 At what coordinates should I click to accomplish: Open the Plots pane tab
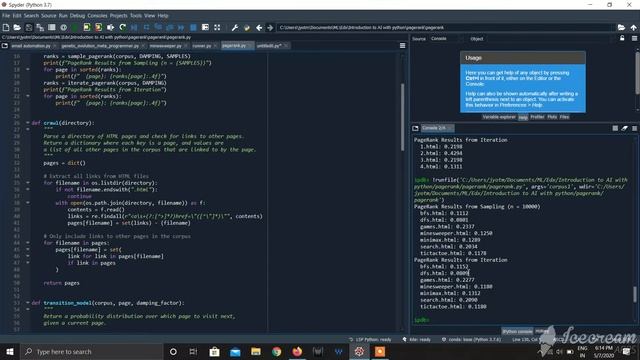[x=552, y=117]
